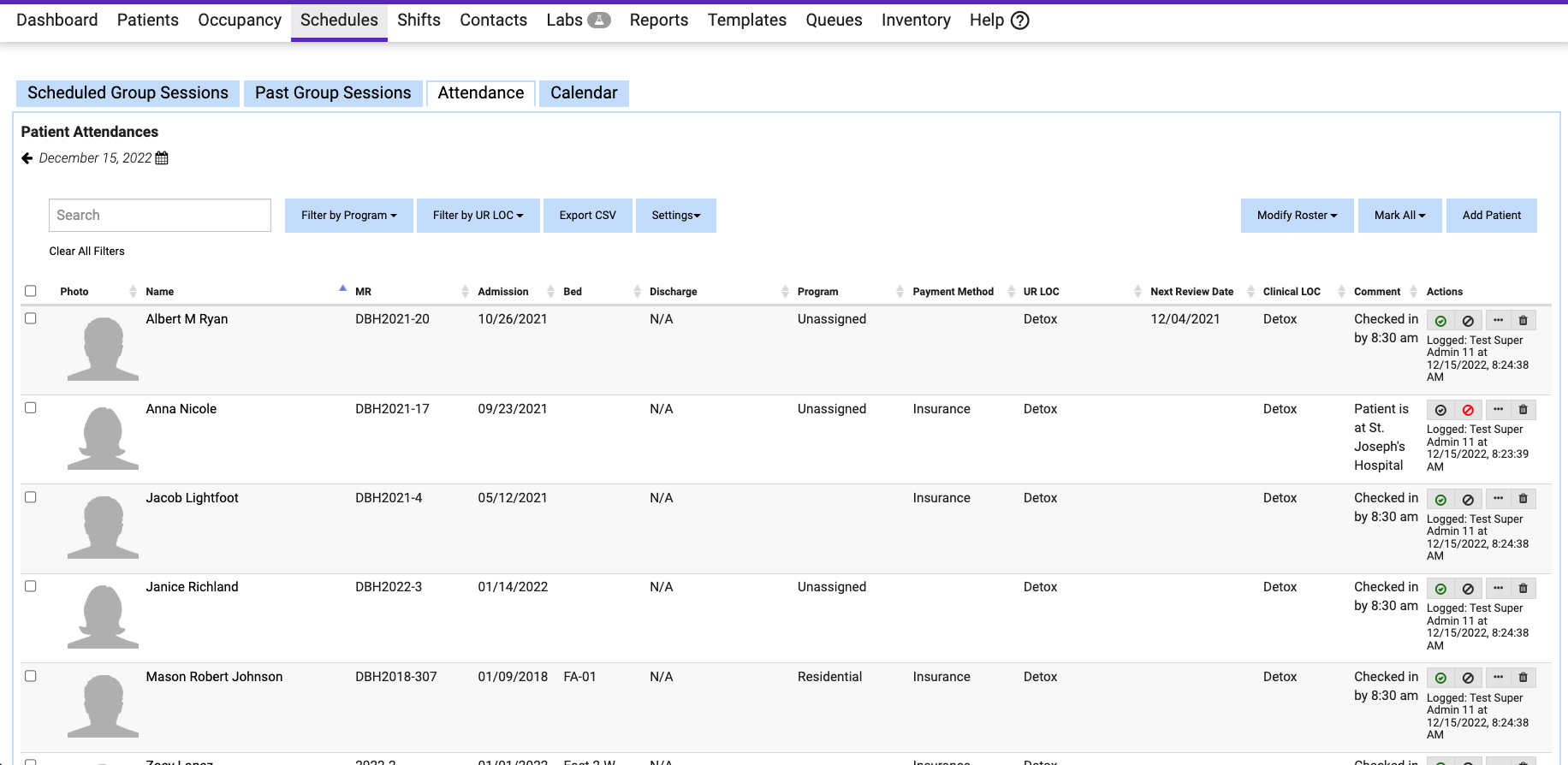The height and width of the screenshot is (765, 1568).
Task: Click the back arrow beside December 15, 2022
Action: click(27, 158)
